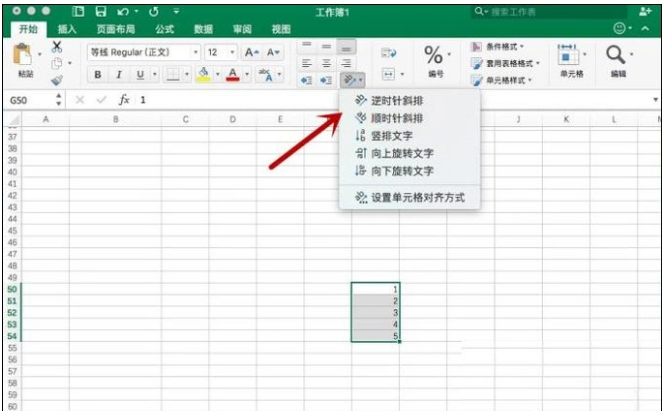Screen dimensions: 663x411
Task: Switch to the 视图 tab
Action: click(x=281, y=29)
